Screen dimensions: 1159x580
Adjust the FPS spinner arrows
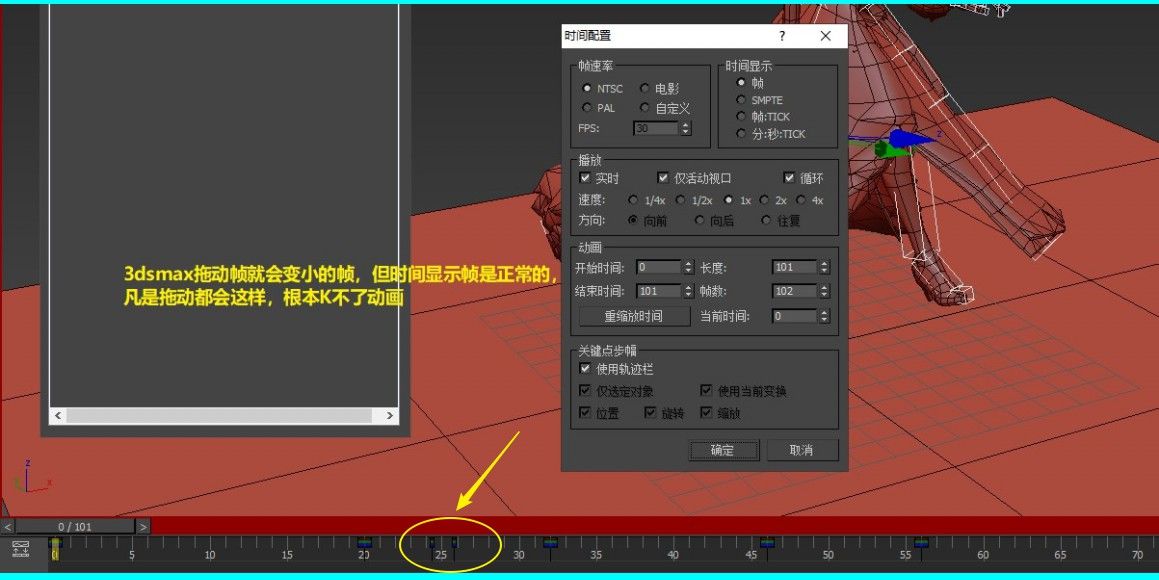pyautogui.click(x=686, y=128)
